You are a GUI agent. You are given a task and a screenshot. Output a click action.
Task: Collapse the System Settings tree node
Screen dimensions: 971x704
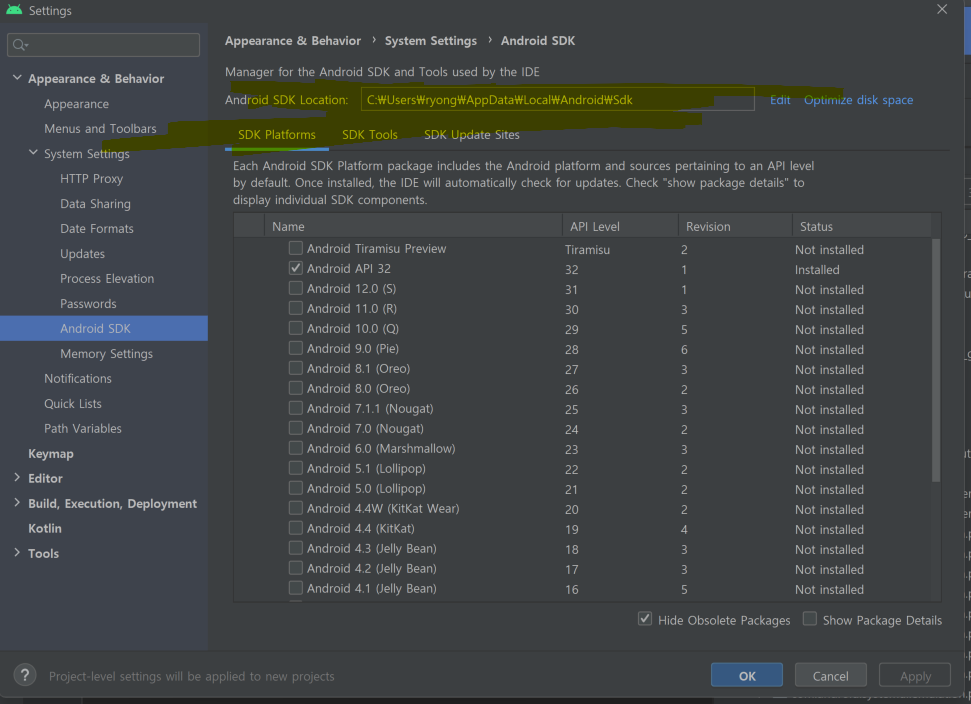coord(33,153)
